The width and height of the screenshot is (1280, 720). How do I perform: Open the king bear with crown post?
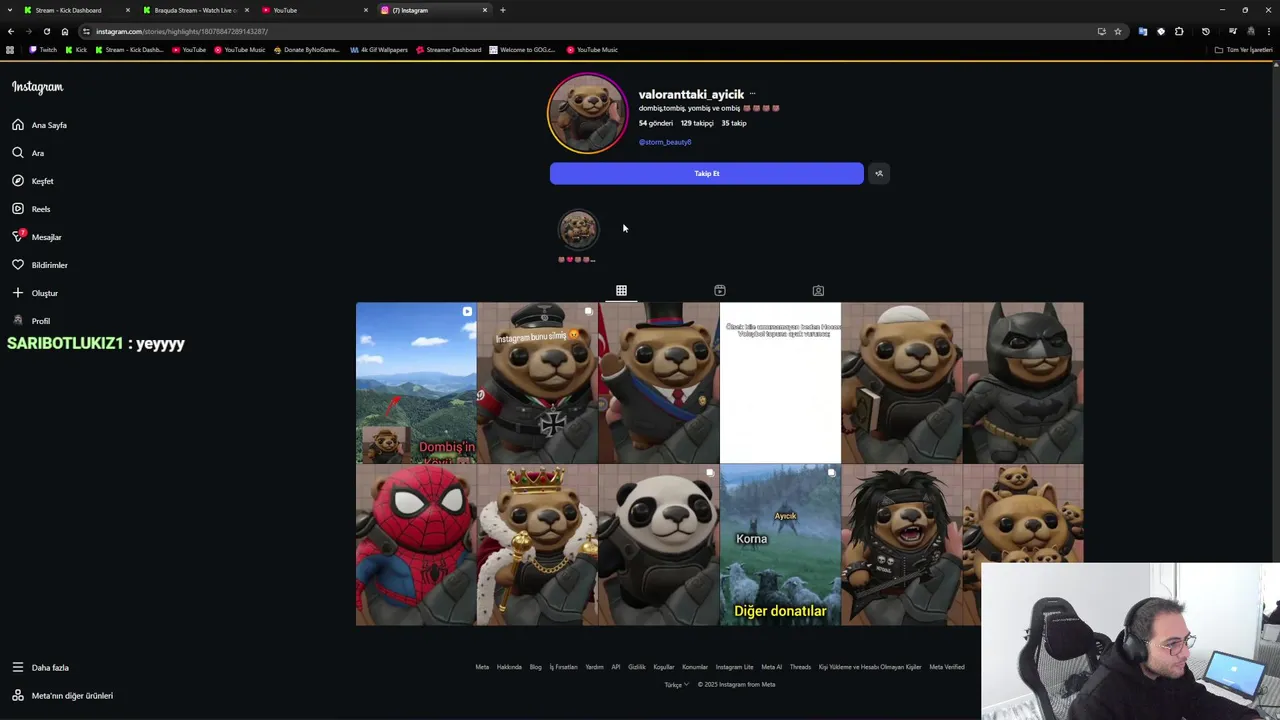tap(537, 545)
